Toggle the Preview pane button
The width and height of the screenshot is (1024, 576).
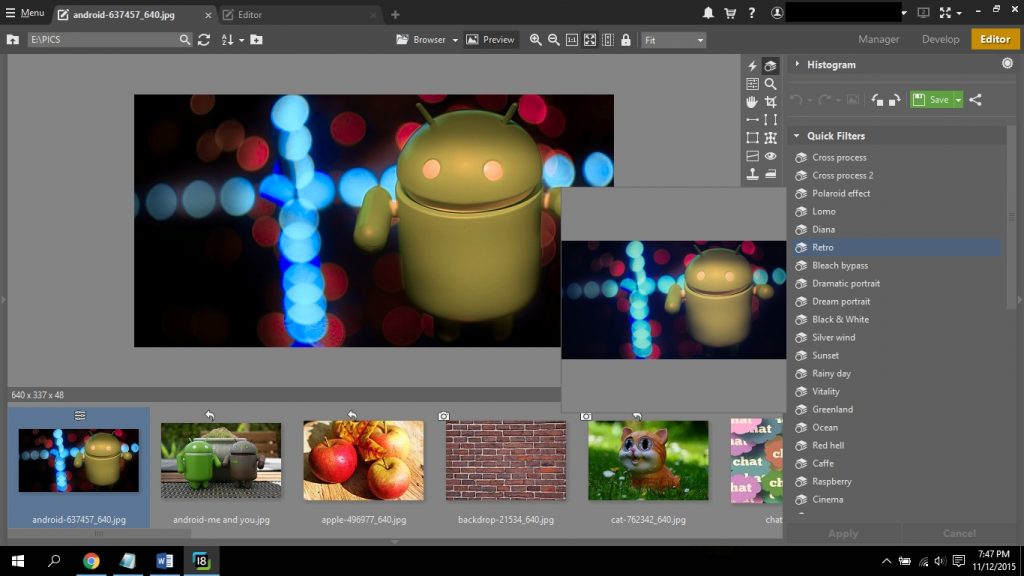coord(490,40)
